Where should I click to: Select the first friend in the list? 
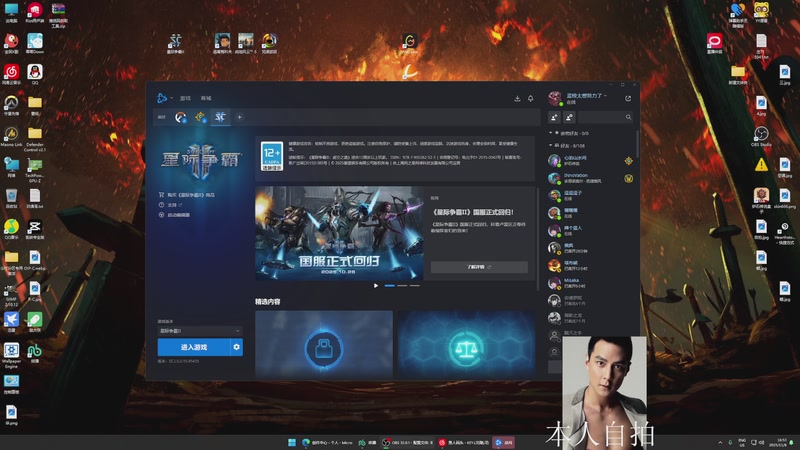click(591, 161)
